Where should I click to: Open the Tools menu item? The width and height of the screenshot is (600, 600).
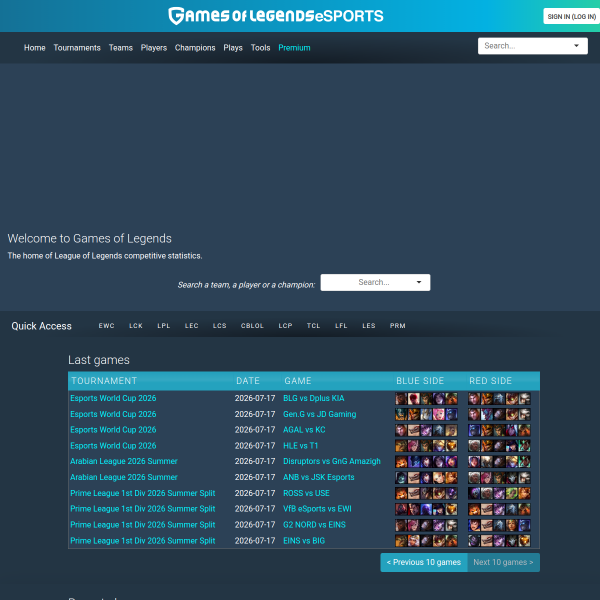coord(261,48)
